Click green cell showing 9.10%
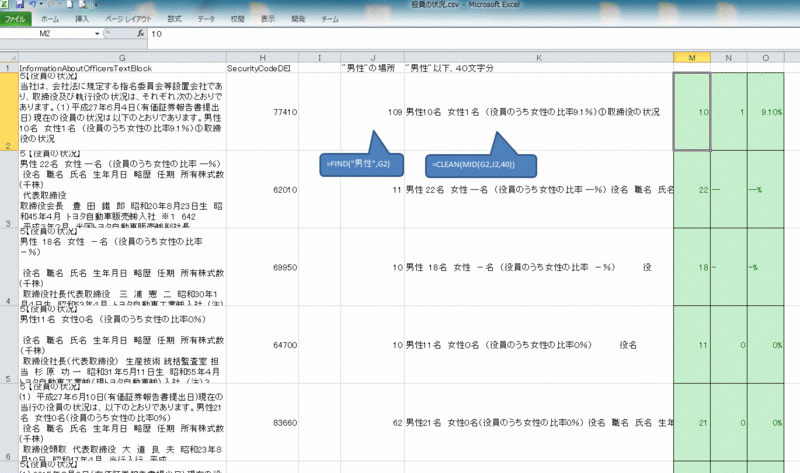The height and width of the screenshot is (473, 800). coord(765,112)
